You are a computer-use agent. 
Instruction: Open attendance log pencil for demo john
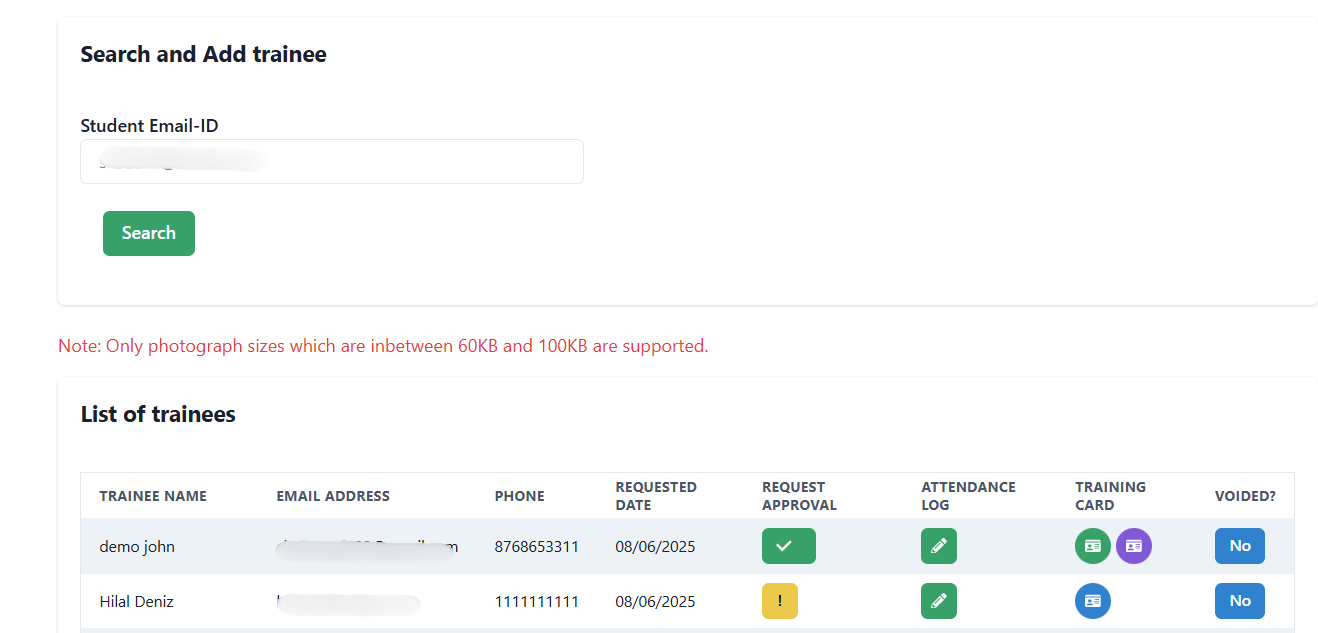click(938, 546)
